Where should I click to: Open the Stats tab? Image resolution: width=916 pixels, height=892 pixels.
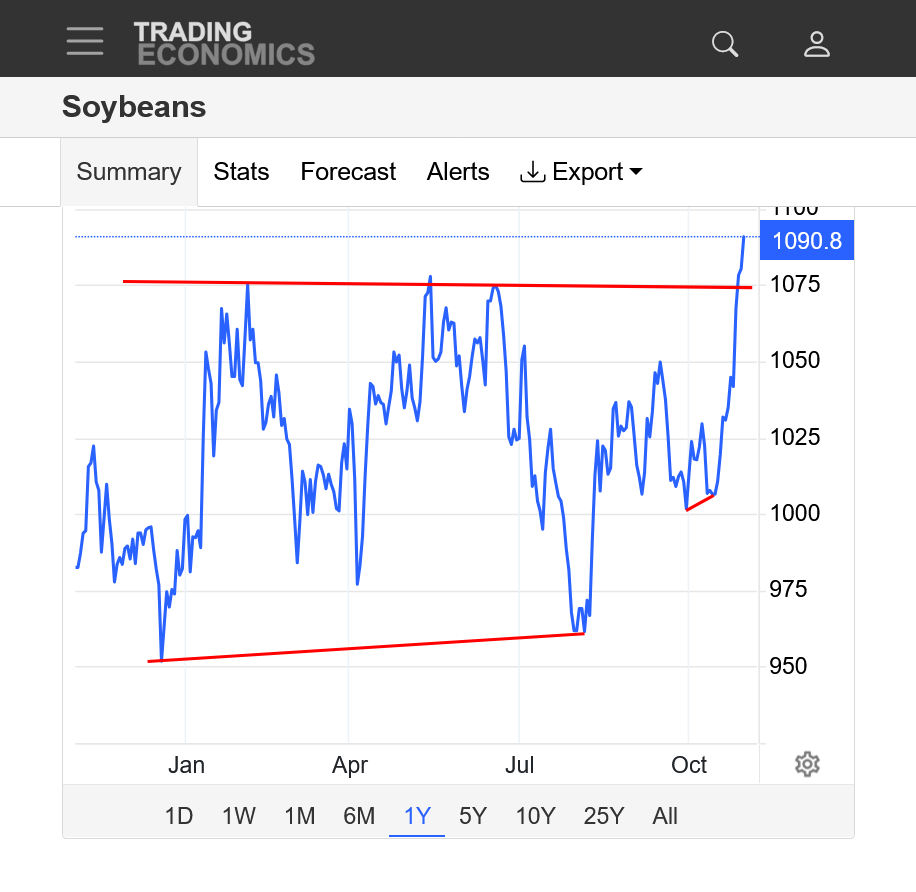[x=241, y=172]
